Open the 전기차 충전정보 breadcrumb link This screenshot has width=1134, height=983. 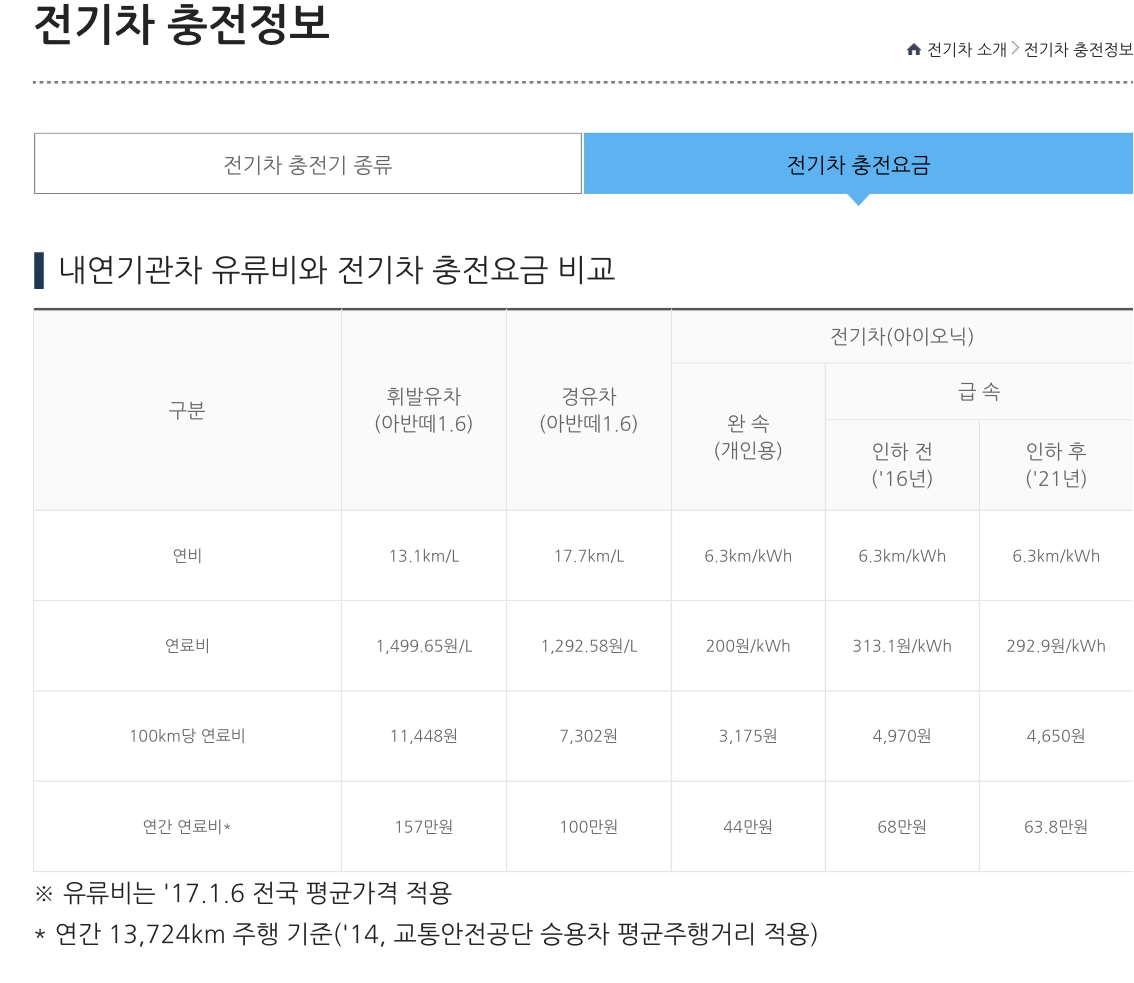coord(1078,49)
